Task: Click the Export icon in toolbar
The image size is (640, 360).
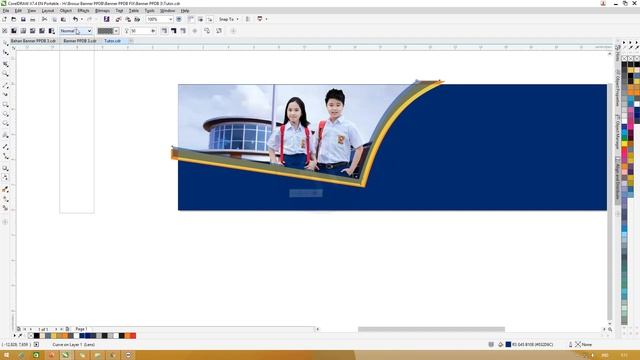Action: 128,19
